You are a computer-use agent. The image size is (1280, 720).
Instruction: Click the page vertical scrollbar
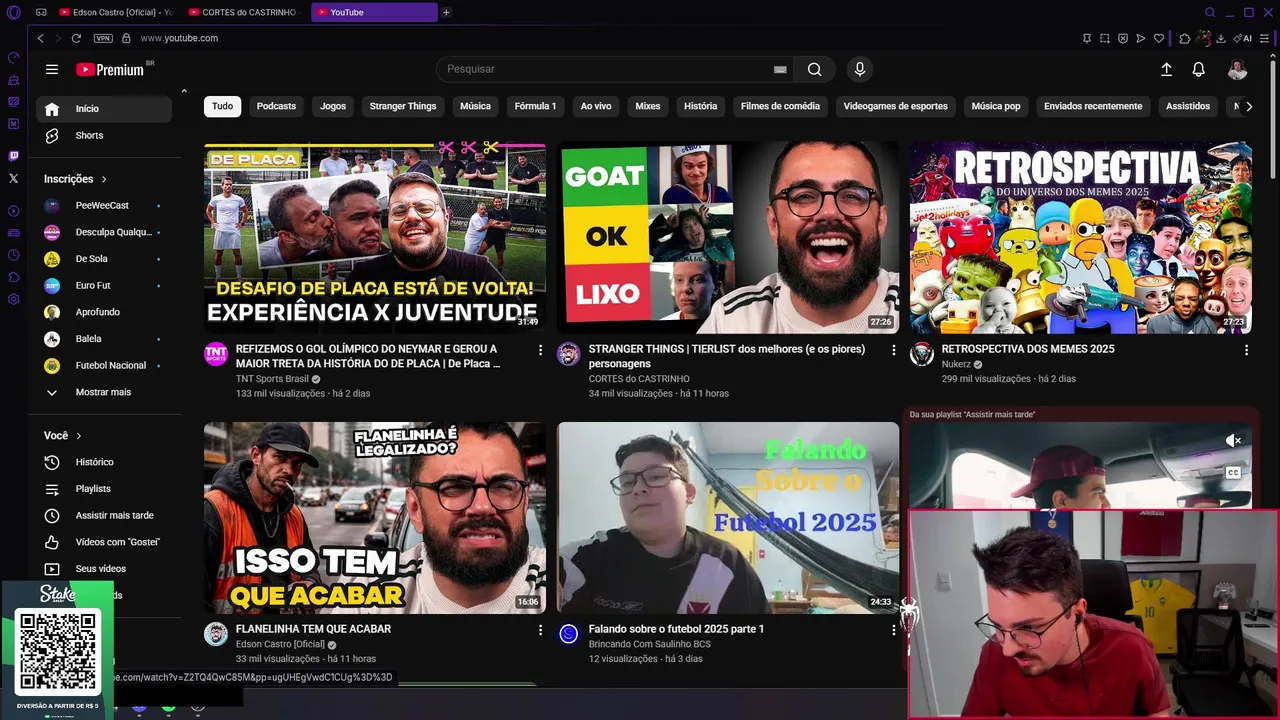tap(1272, 120)
